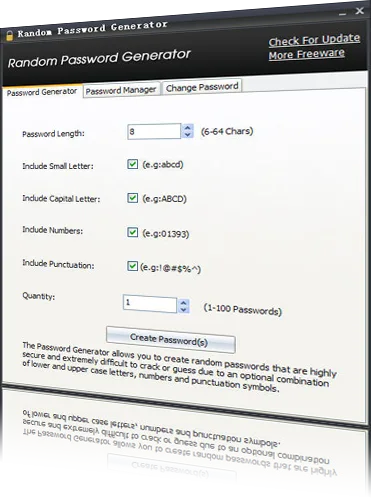Click the Create Password(s) button
The width and height of the screenshot is (371, 500).
171,340
